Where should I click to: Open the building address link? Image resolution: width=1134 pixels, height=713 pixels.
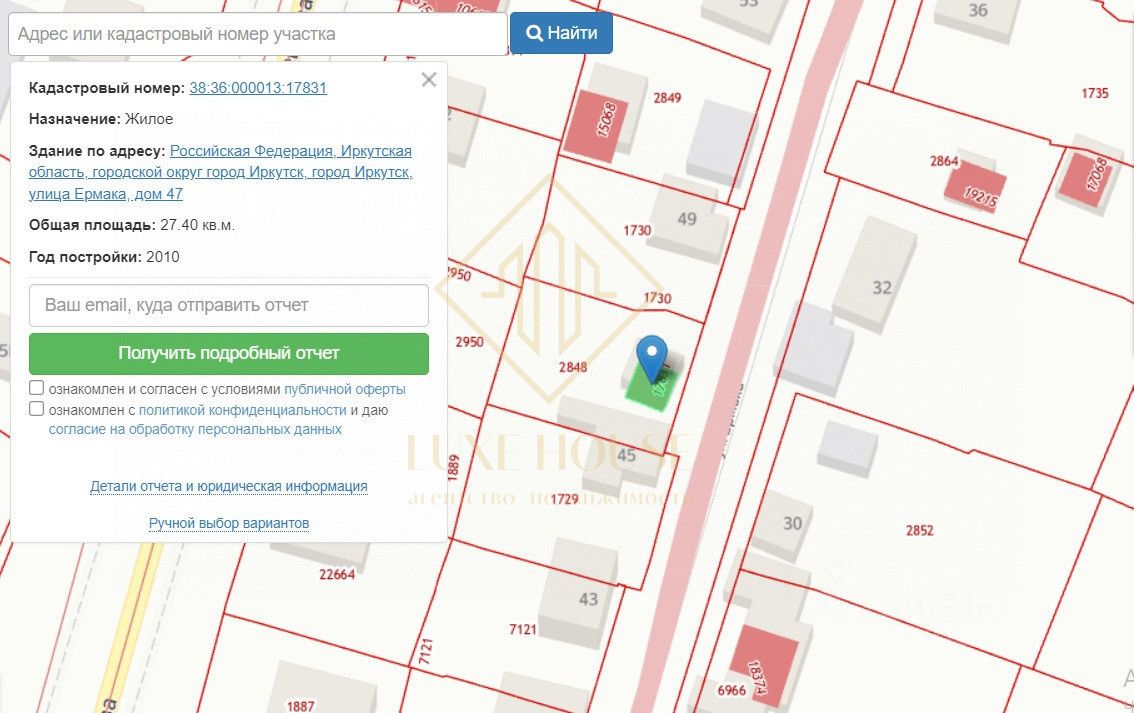point(291,172)
